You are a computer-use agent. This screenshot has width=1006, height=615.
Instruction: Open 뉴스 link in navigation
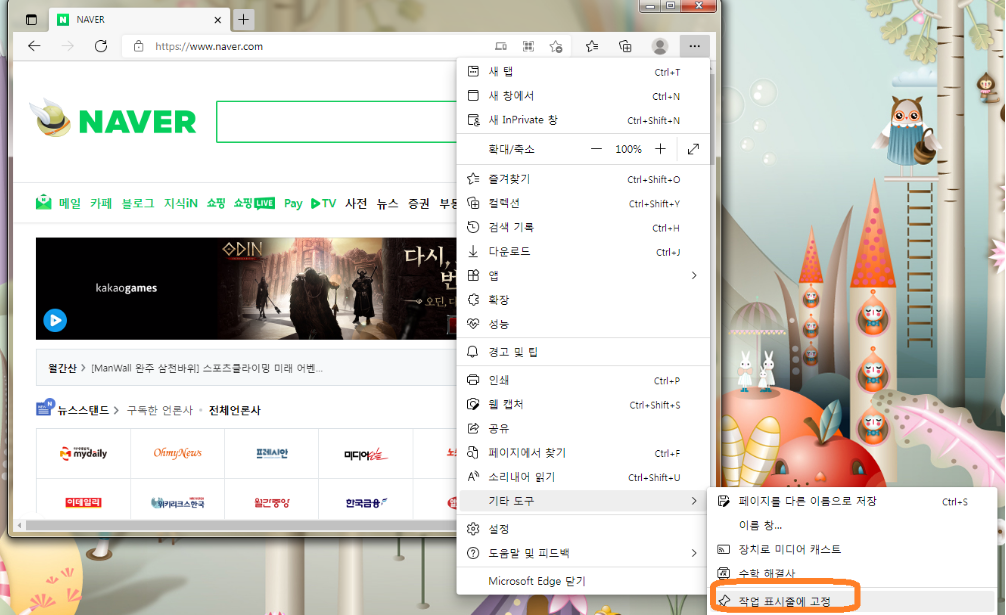click(x=388, y=203)
